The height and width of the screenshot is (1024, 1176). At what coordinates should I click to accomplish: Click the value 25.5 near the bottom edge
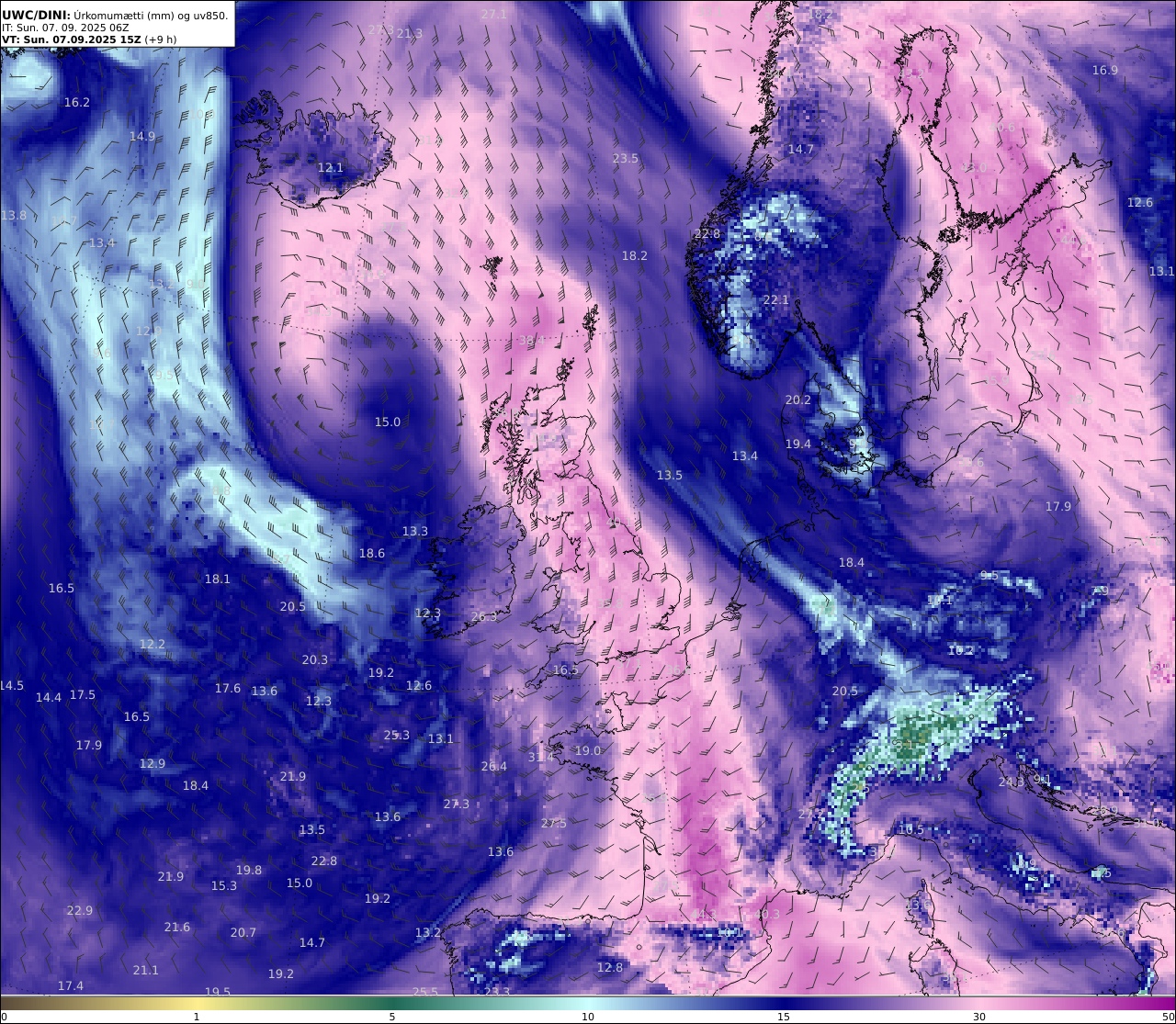pos(425,991)
